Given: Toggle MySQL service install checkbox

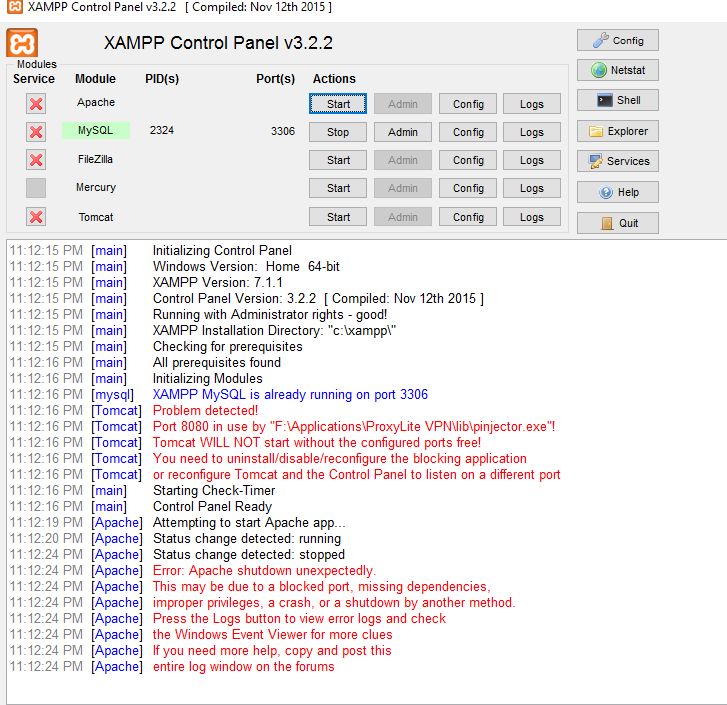Looking at the screenshot, I should pyautogui.click(x=36, y=132).
